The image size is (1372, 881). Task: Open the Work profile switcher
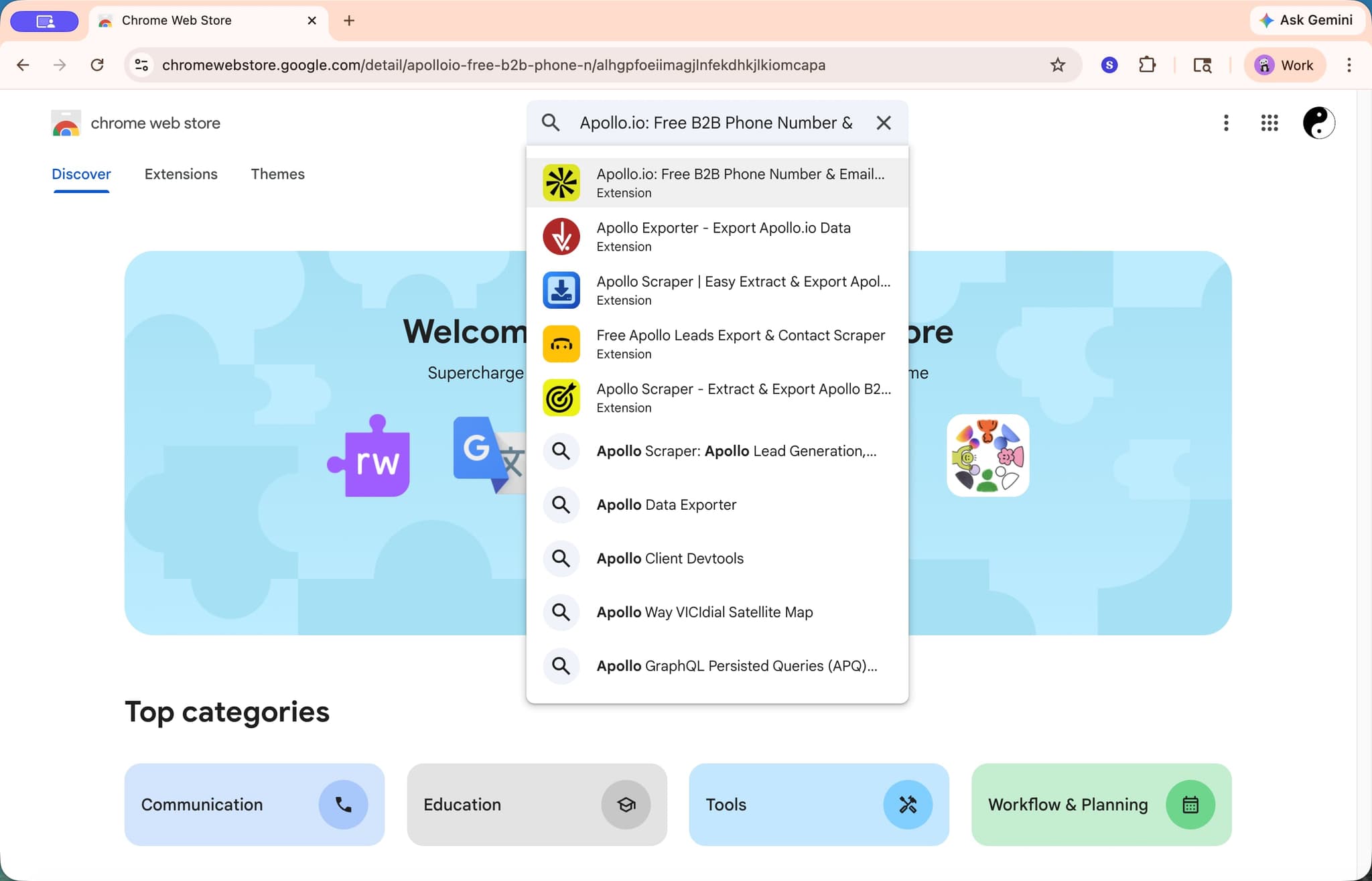click(x=1284, y=65)
